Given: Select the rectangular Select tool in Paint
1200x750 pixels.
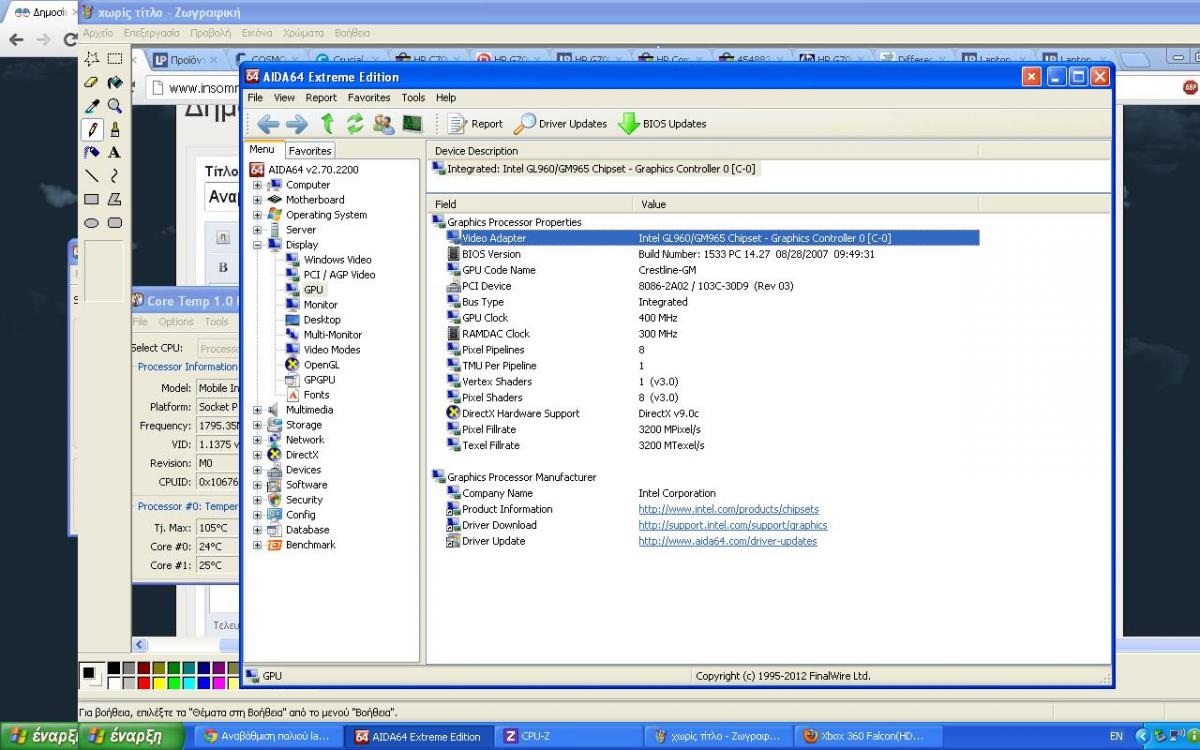Looking at the screenshot, I should pyautogui.click(x=115, y=59).
